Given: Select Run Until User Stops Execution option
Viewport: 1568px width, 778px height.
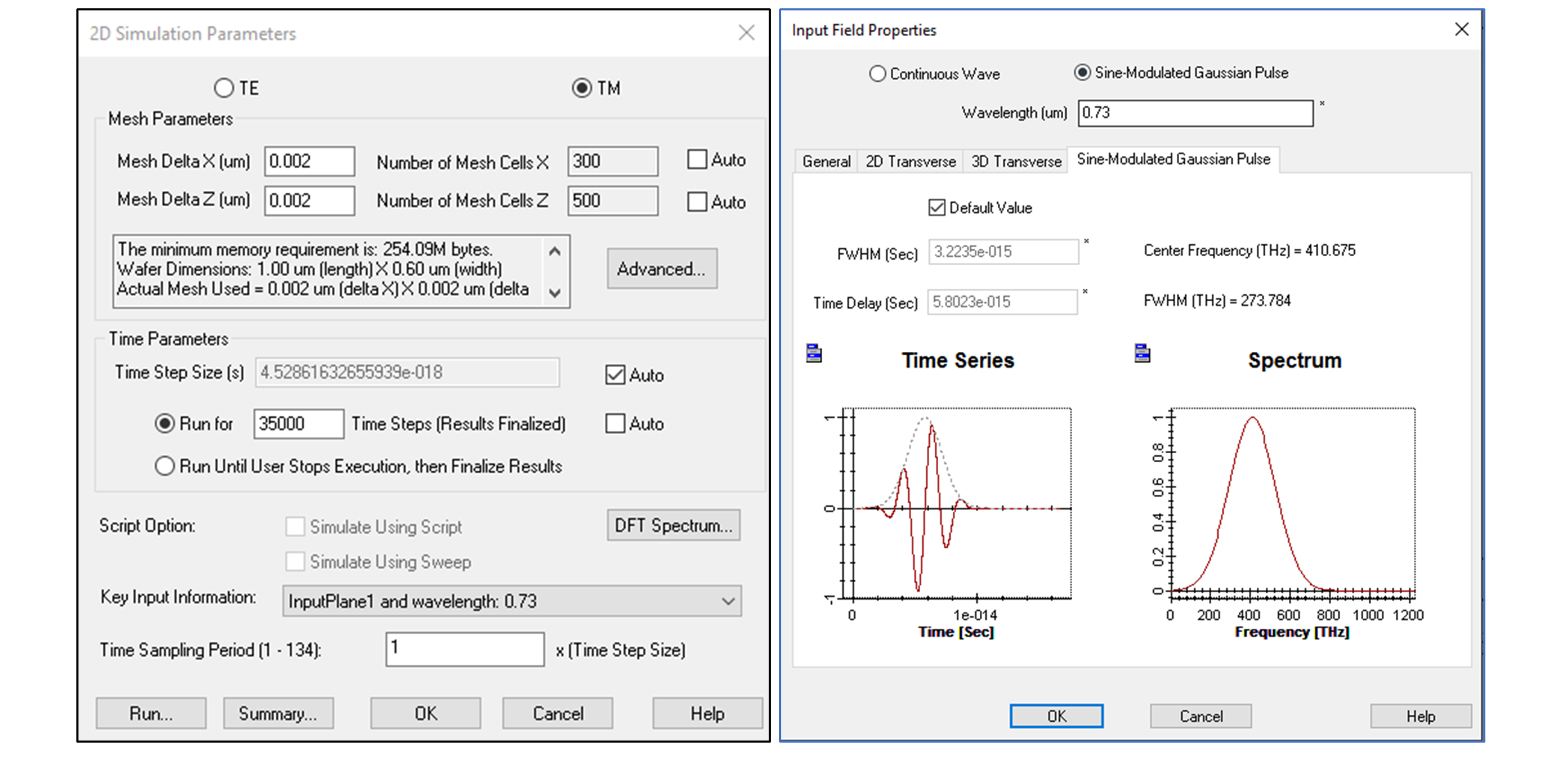Looking at the screenshot, I should click(x=165, y=466).
